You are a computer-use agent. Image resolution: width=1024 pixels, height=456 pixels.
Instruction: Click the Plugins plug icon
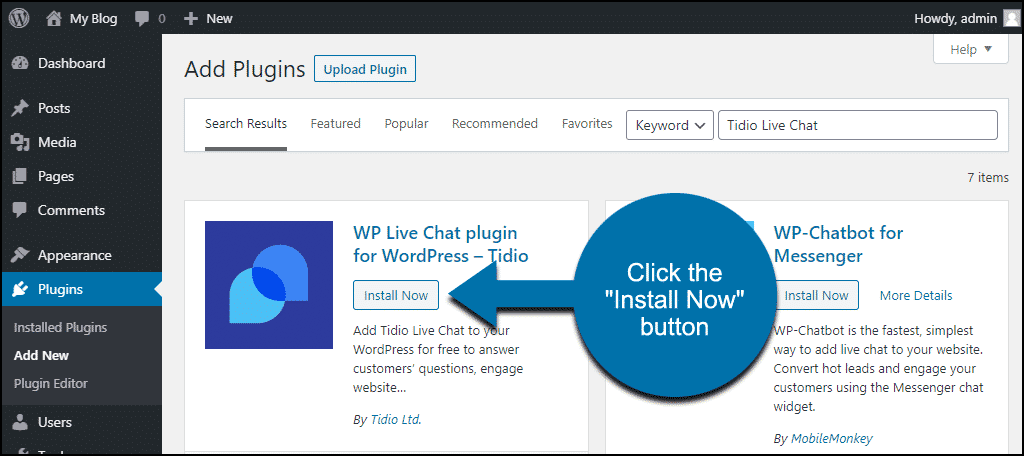click(x=20, y=289)
